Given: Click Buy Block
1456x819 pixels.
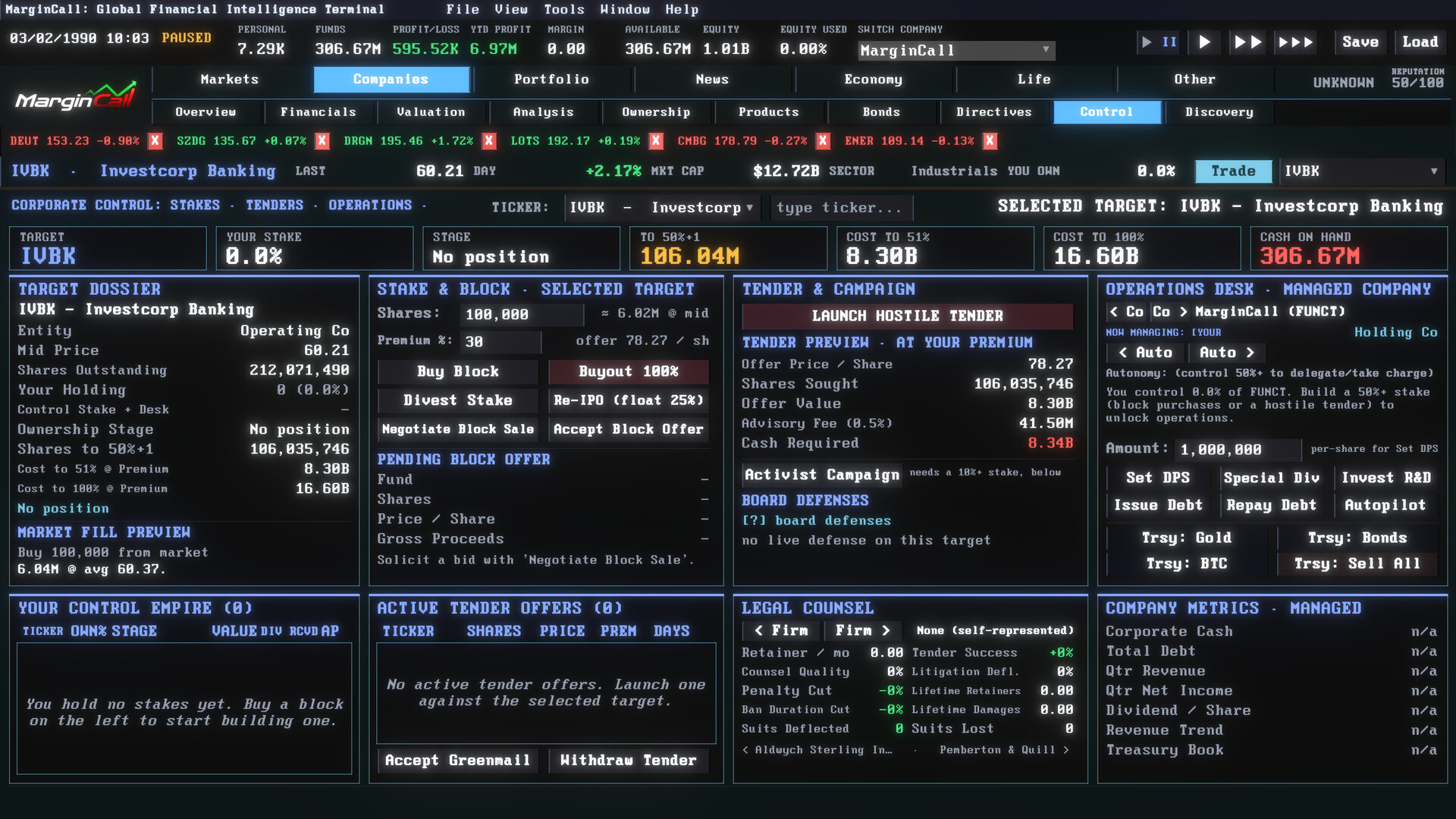Looking at the screenshot, I should pyautogui.click(x=458, y=372).
